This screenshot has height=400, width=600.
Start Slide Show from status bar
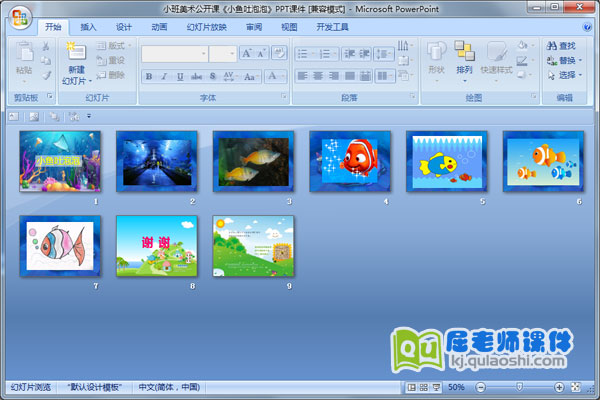436,387
